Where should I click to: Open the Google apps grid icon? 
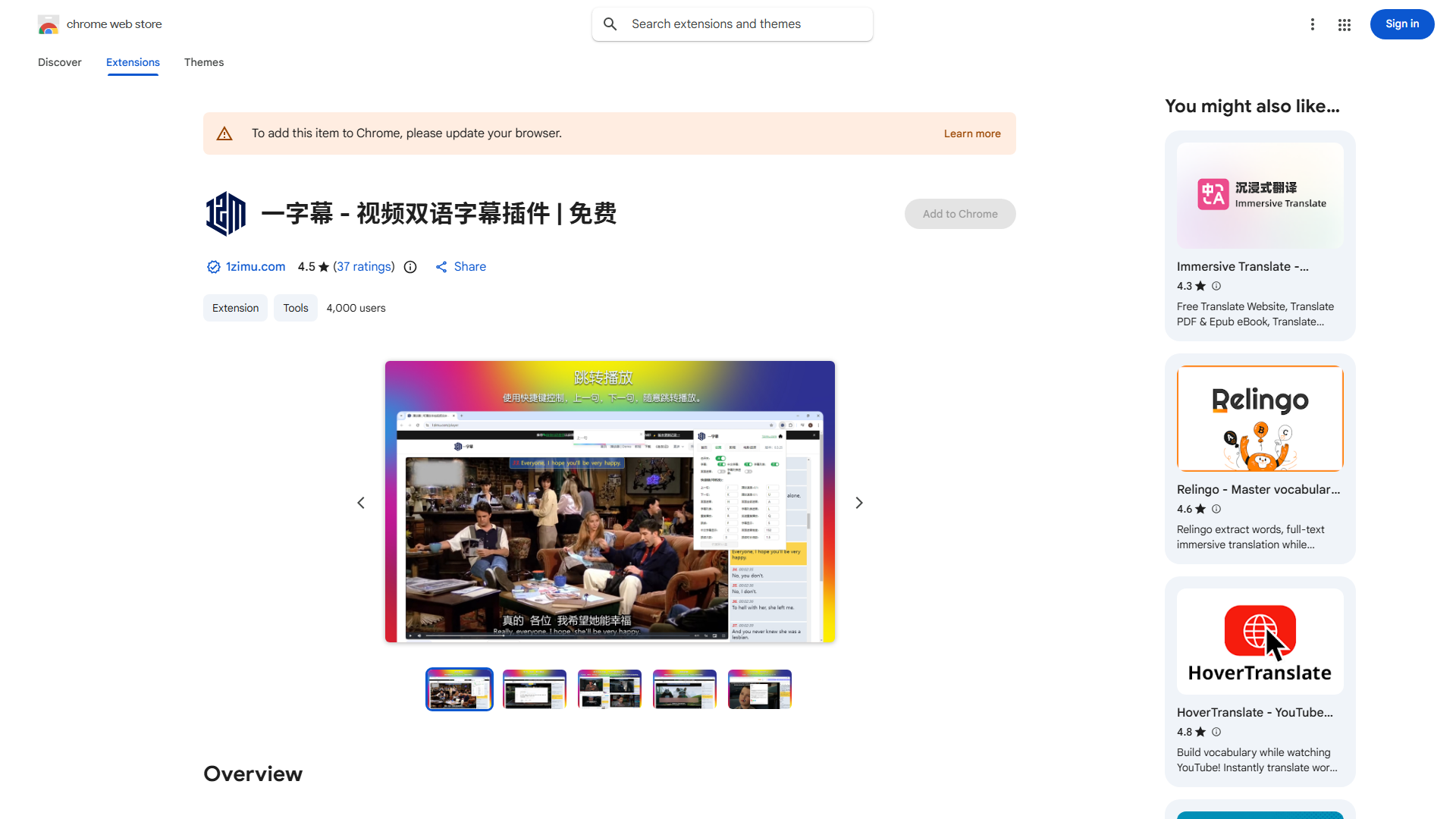(x=1345, y=25)
